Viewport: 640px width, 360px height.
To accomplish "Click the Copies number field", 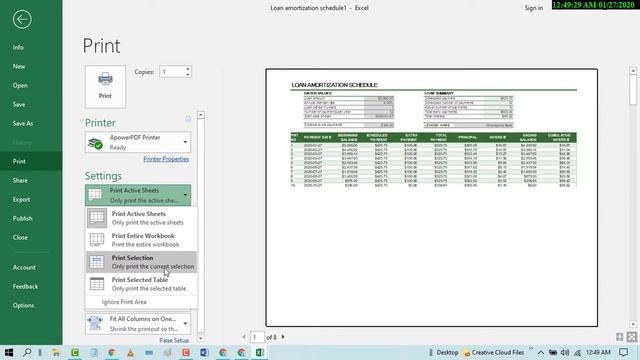I will tap(172, 72).
